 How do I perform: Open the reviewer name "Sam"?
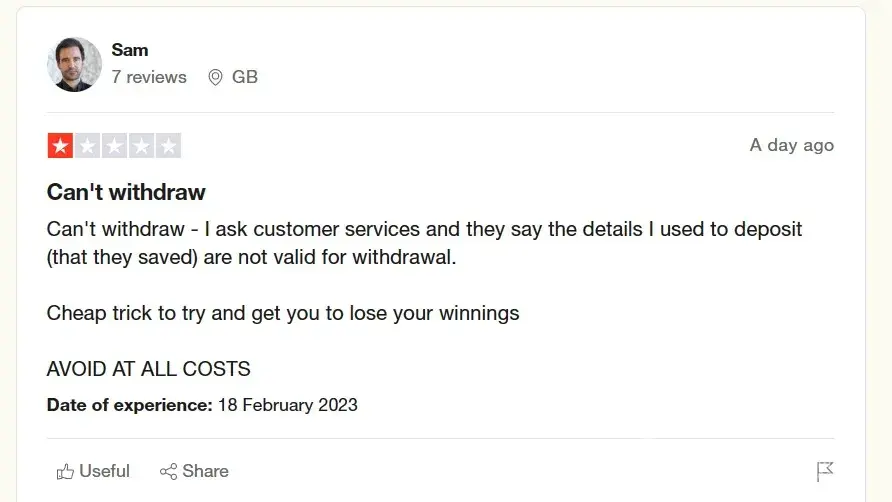(x=130, y=49)
